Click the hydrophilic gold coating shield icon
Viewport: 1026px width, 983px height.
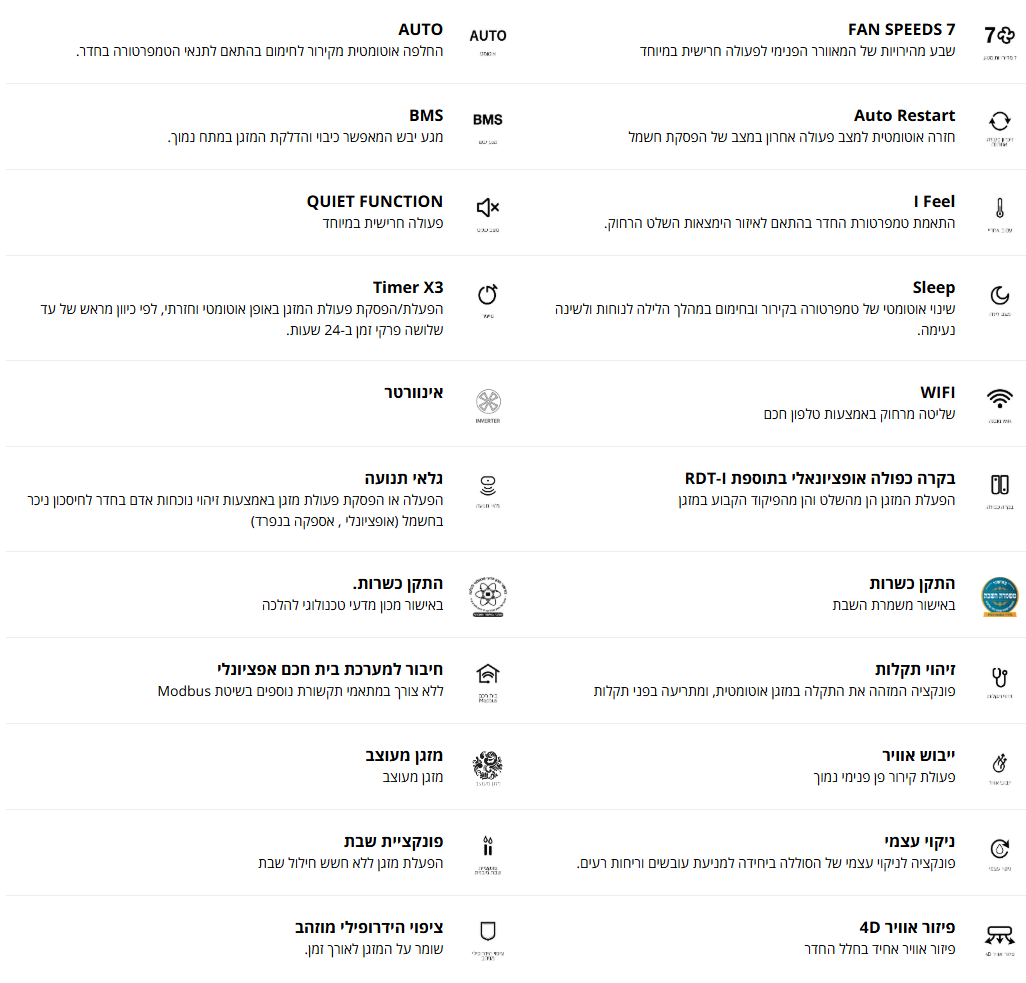pos(487,932)
